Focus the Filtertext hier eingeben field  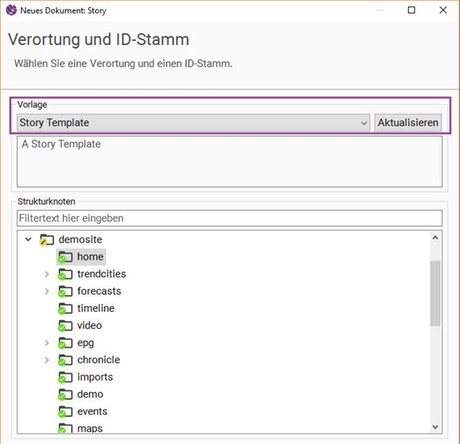[x=230, y=218]
